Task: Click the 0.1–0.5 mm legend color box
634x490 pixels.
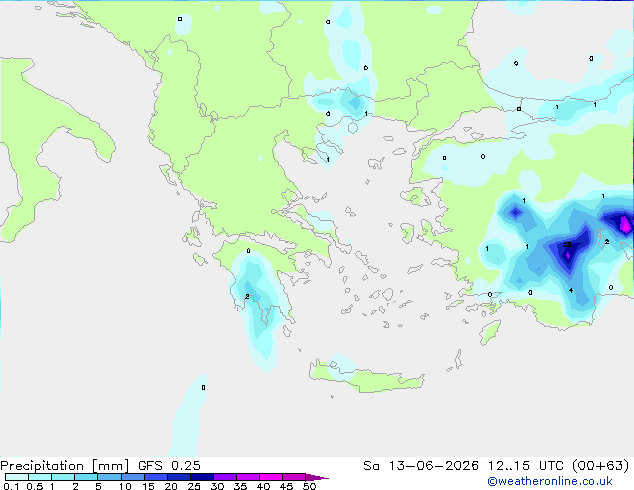Action: point(17,477)
